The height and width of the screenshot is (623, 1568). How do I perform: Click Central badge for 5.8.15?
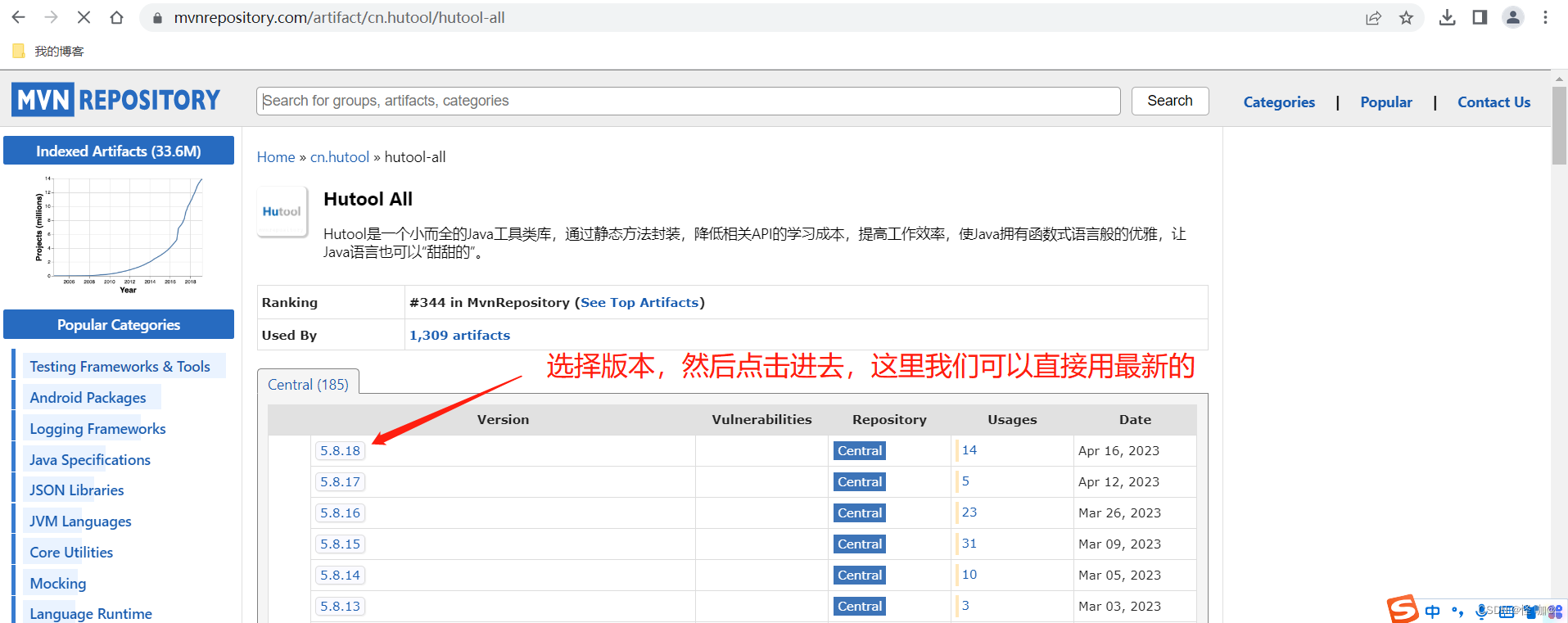tap(860, 544)
